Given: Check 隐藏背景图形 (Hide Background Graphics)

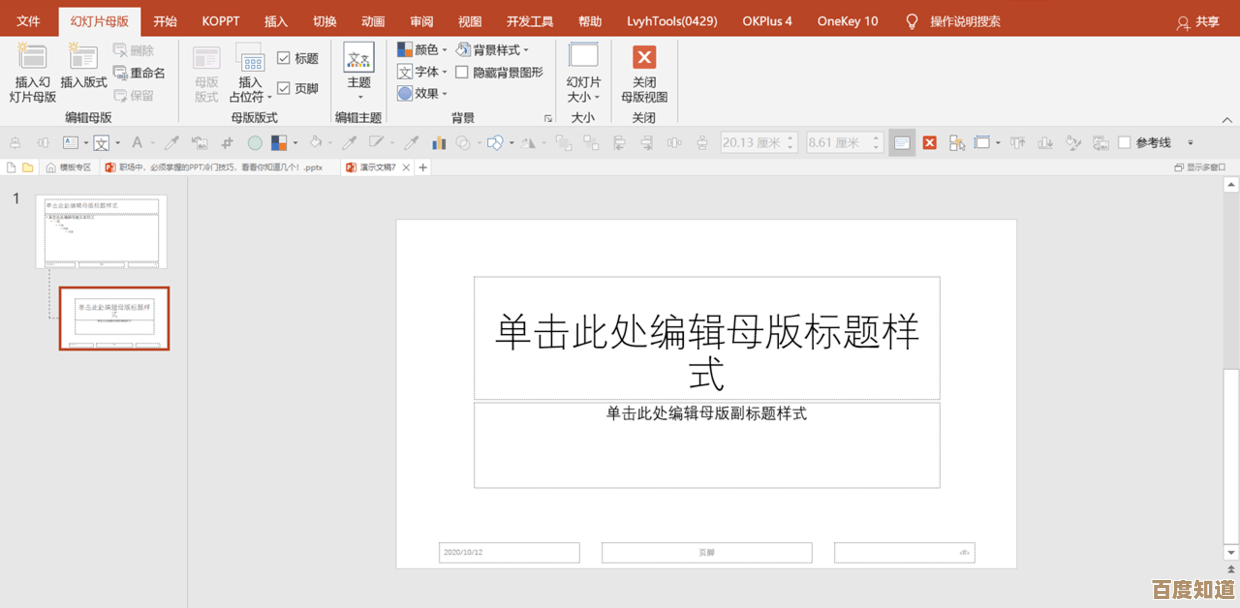Looking at the screenshot, I should (x=462, y=71).
